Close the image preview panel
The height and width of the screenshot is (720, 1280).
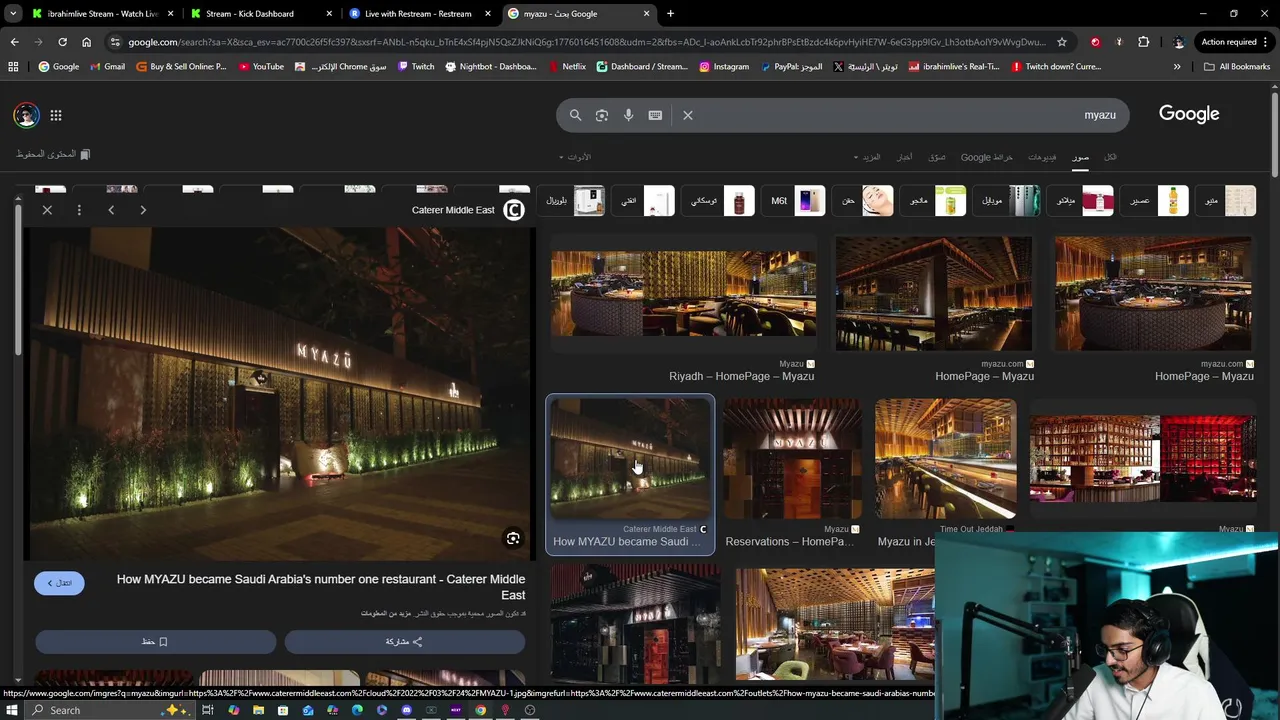click(47, 210)
